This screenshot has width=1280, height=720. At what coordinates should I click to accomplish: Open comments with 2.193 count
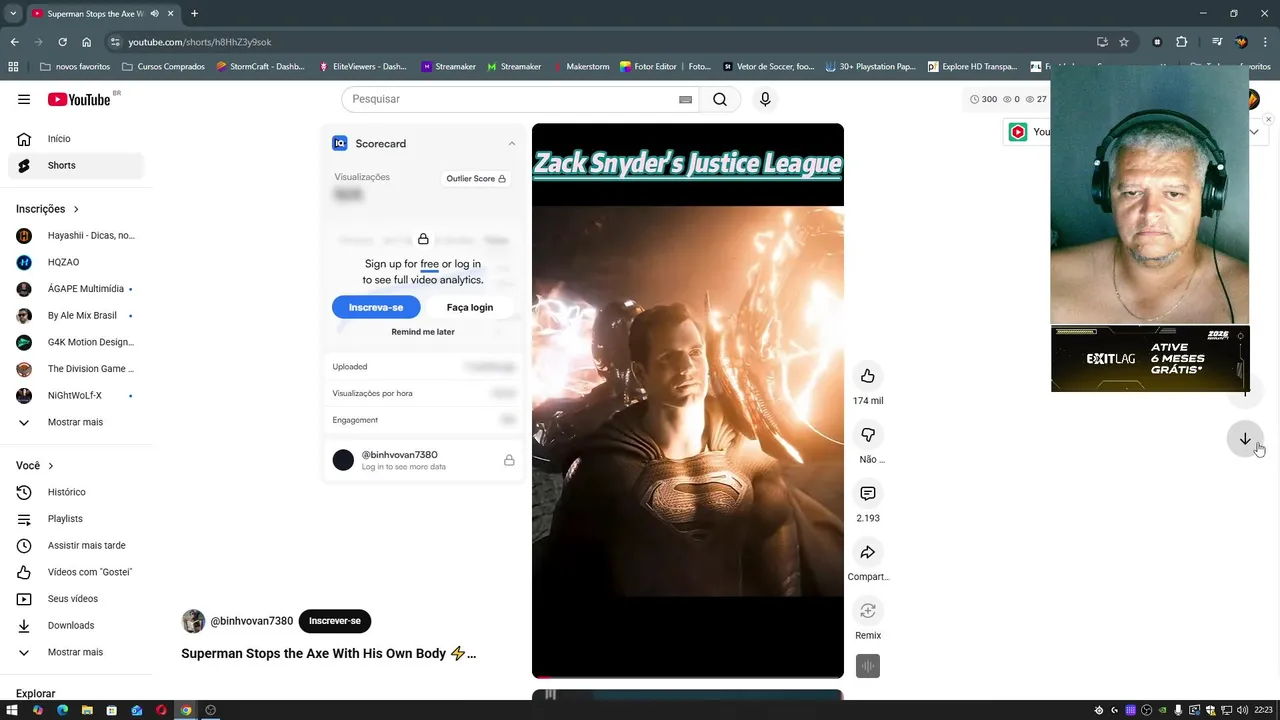tap(868, 494)
